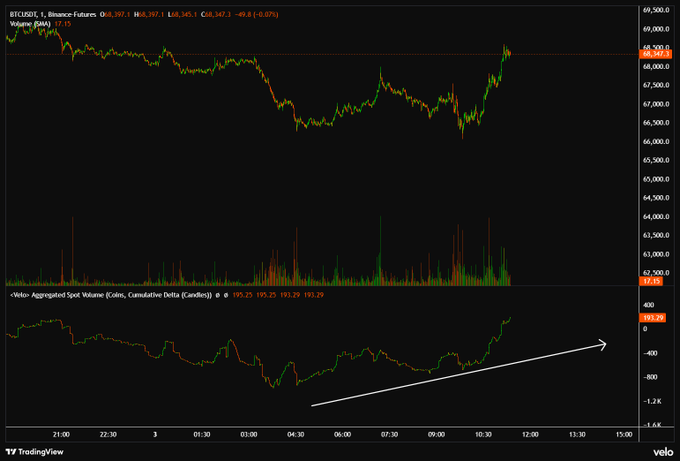Click the 21:00 time axis label
The height and width of the screenshot is (461, 680).
(61, 434)
